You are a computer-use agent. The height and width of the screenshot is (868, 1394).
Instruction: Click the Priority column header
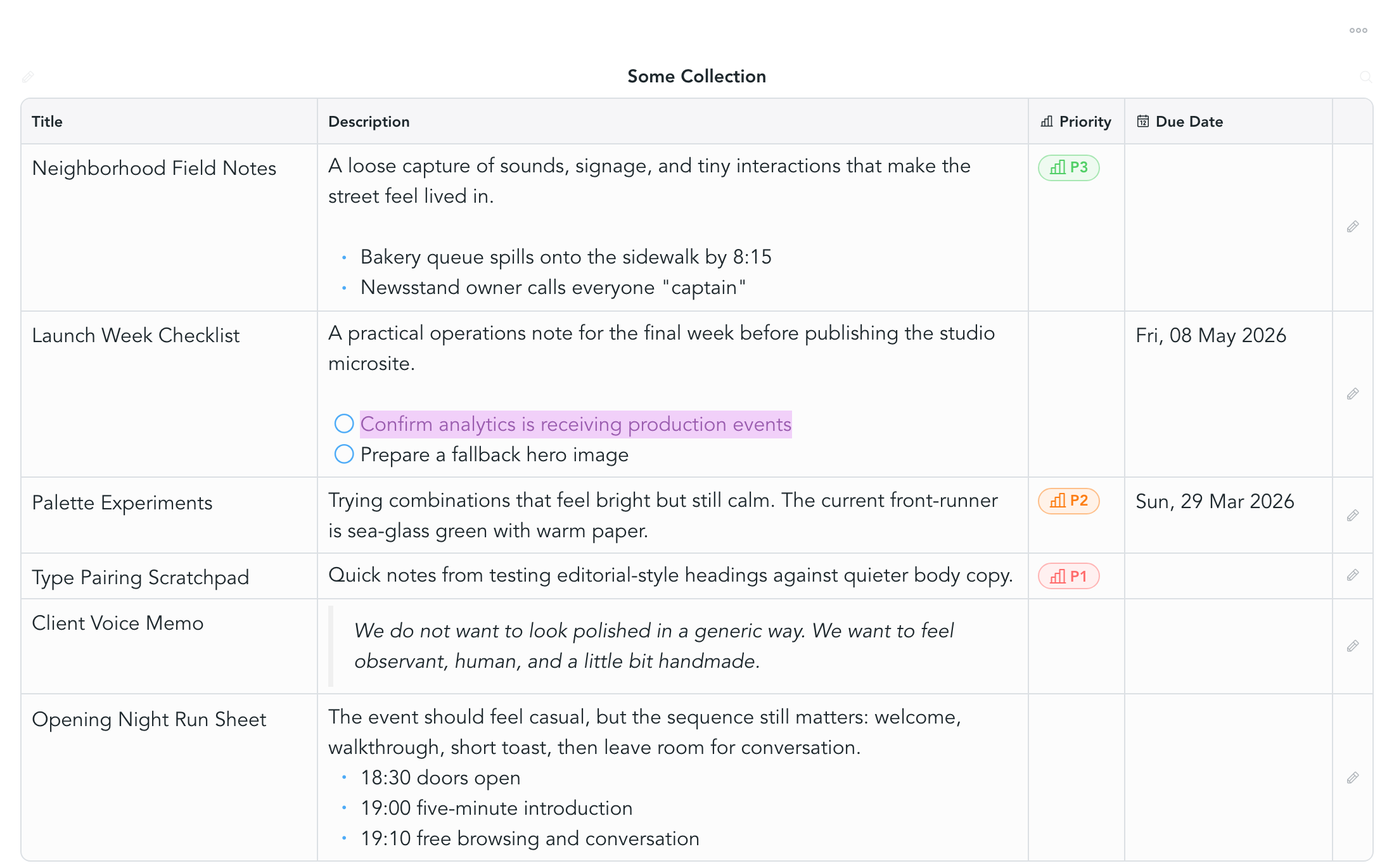click(1085, 120)
